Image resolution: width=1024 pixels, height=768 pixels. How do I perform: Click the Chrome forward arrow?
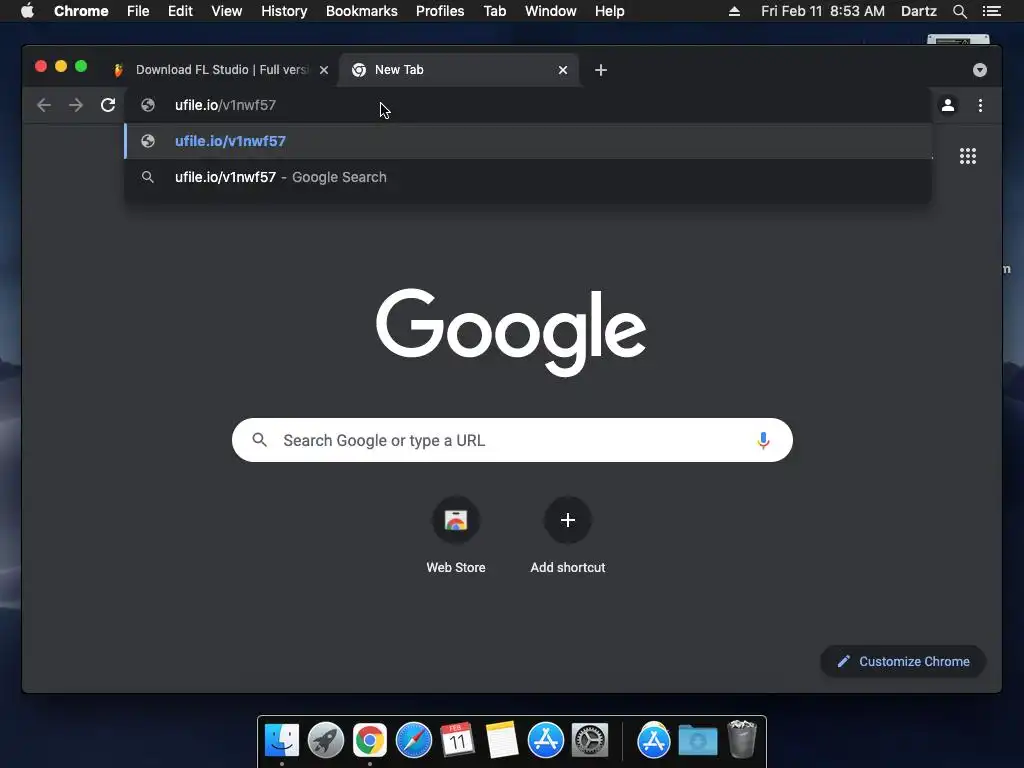point(76,105)
